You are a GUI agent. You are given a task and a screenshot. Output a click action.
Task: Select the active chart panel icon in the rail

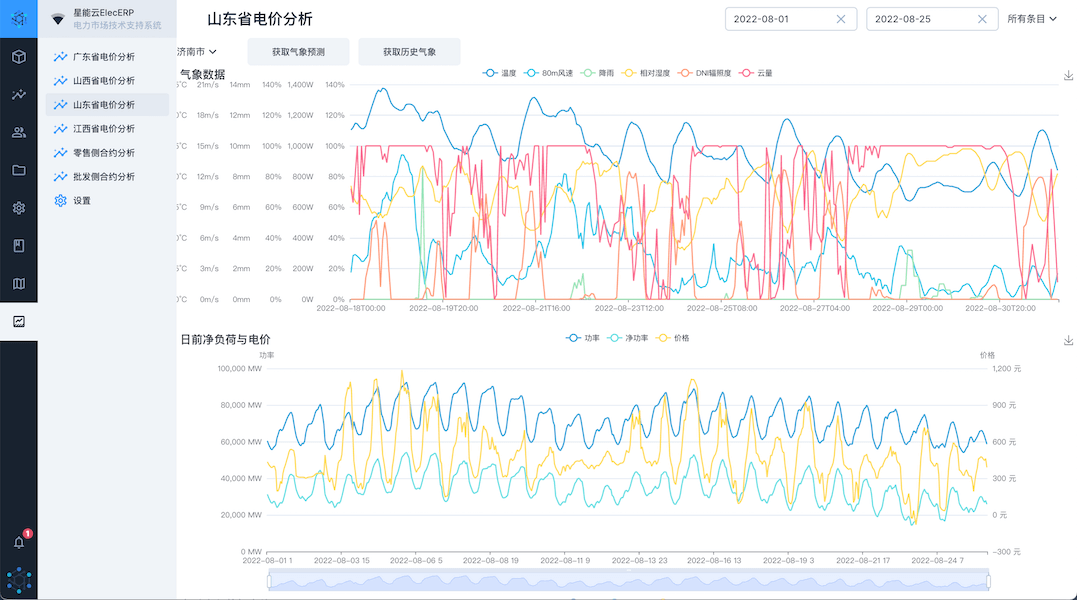coord(19,321)
